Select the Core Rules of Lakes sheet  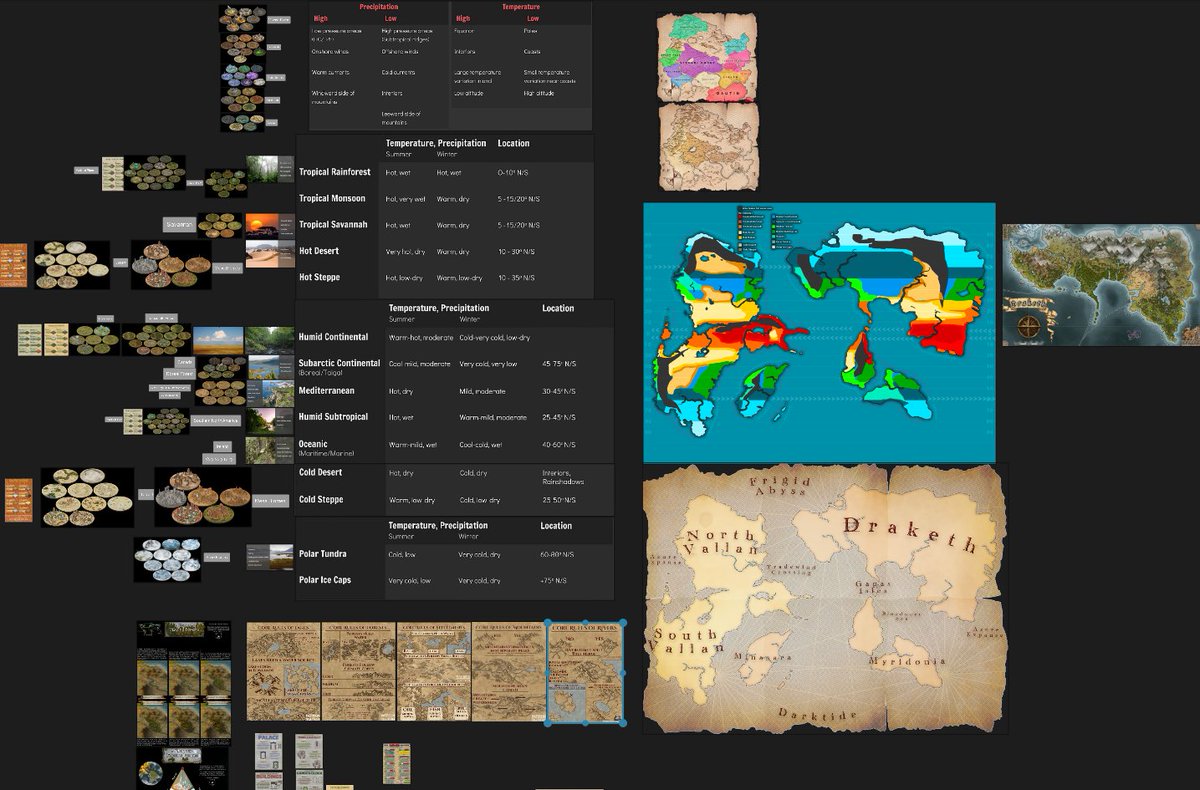tap(284, 673)
